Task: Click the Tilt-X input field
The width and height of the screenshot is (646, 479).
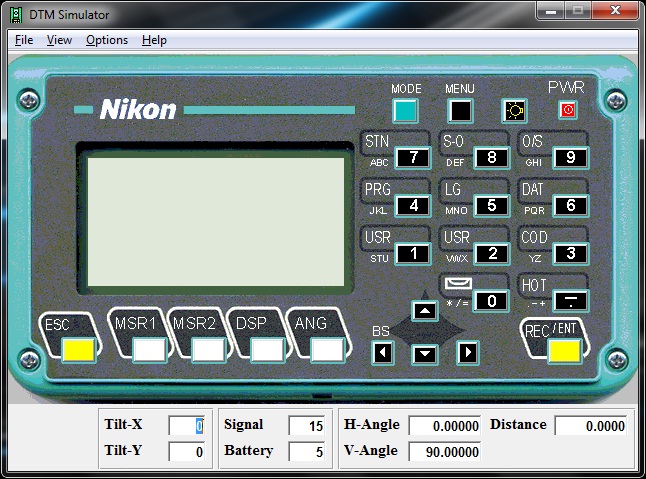Action: pyautogui.click(x=187, y=425)
